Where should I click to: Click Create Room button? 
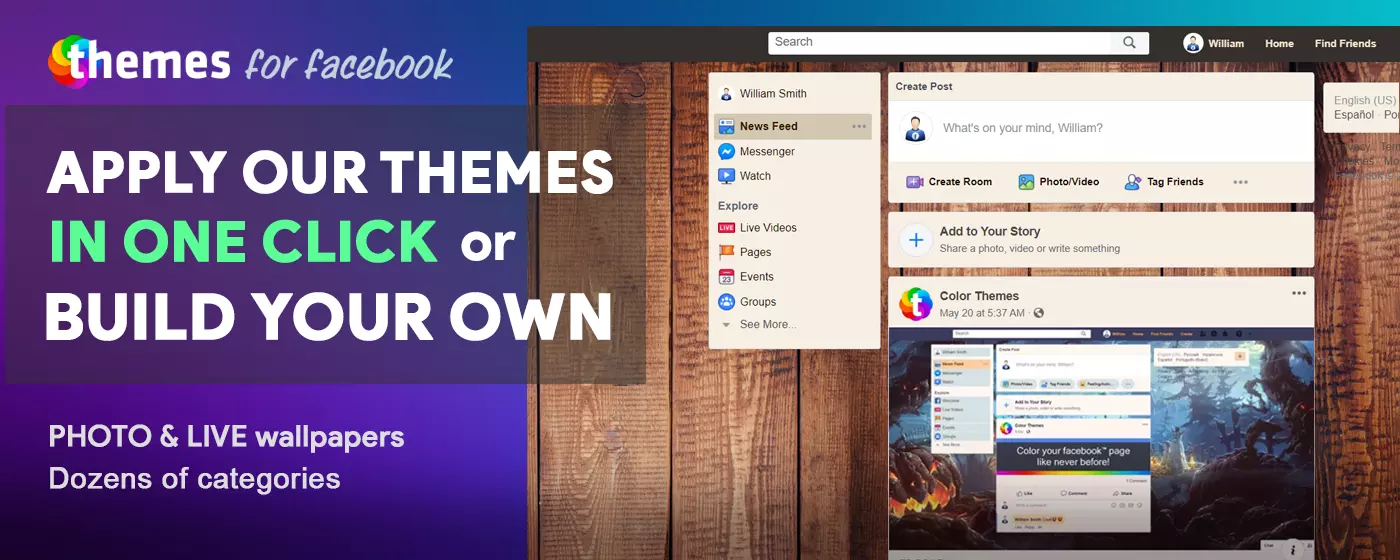[x=949, y=182]
